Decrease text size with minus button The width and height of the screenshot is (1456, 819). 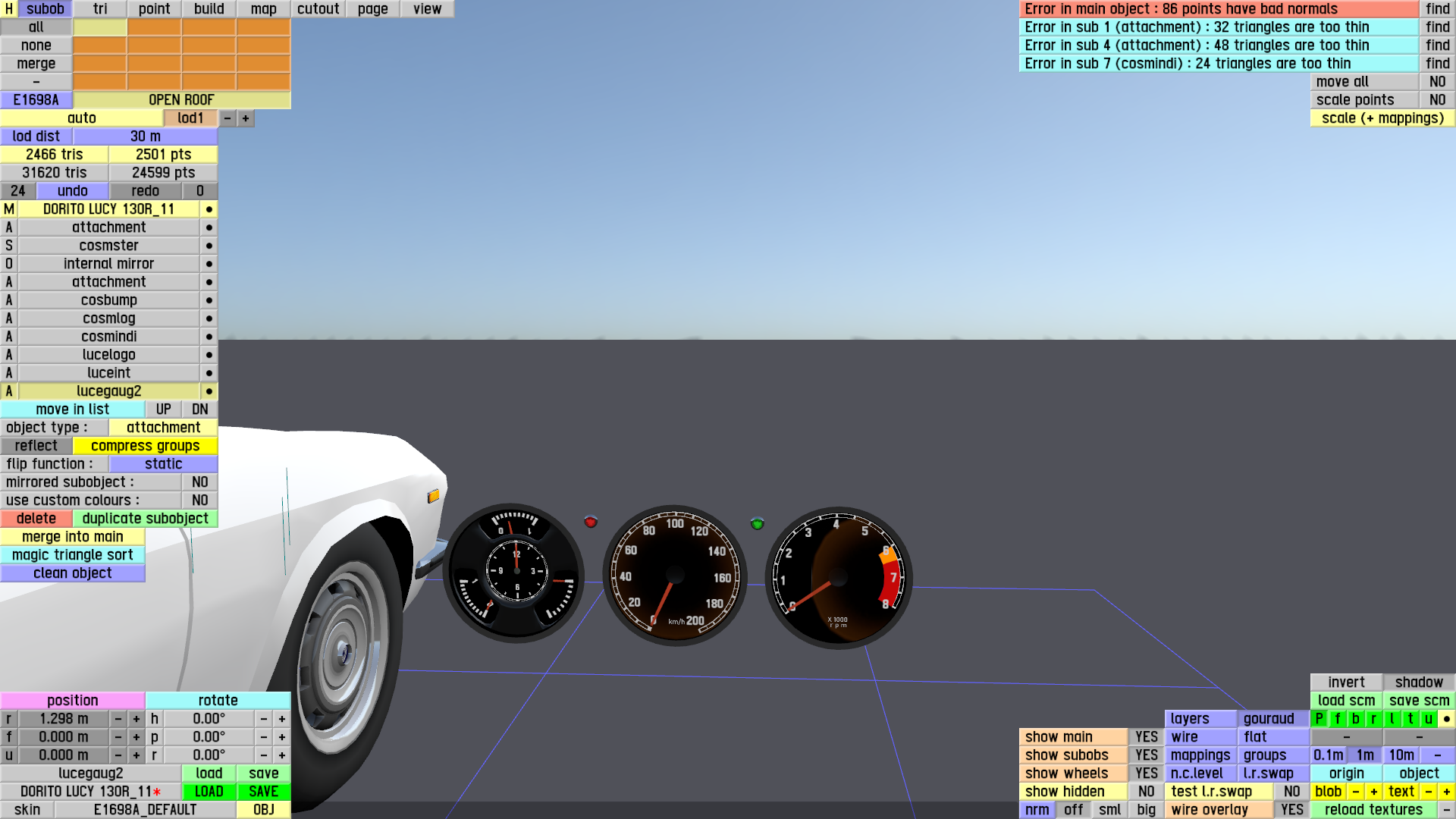1429,792
